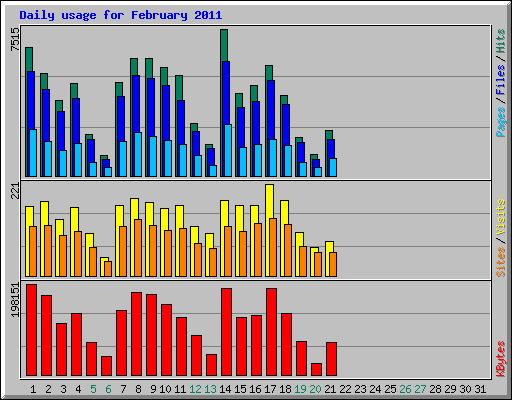Click the red KBytes bar for day 20
Screen dimensions: 512x400
(316, 370)
